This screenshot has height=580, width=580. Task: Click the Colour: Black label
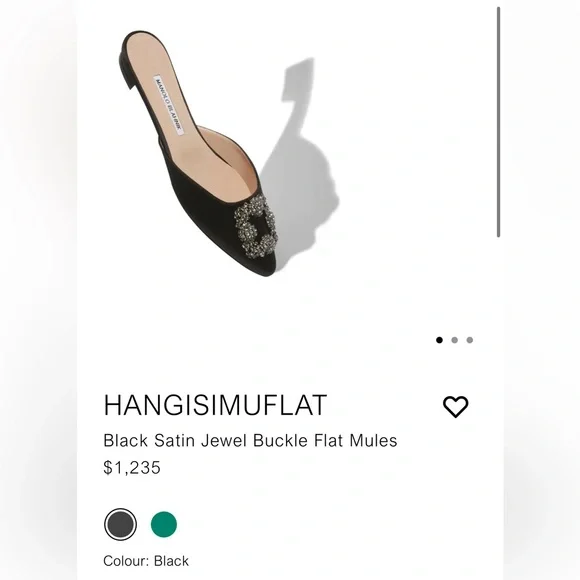[146, 561]
